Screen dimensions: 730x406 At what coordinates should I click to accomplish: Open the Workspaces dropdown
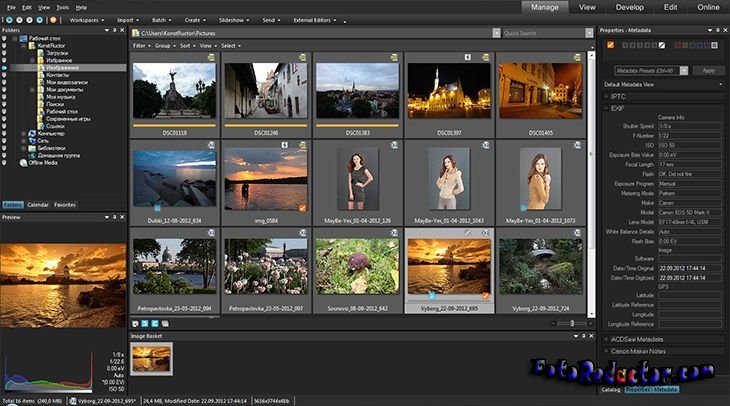pyautogui.click(x=91, y=19)
